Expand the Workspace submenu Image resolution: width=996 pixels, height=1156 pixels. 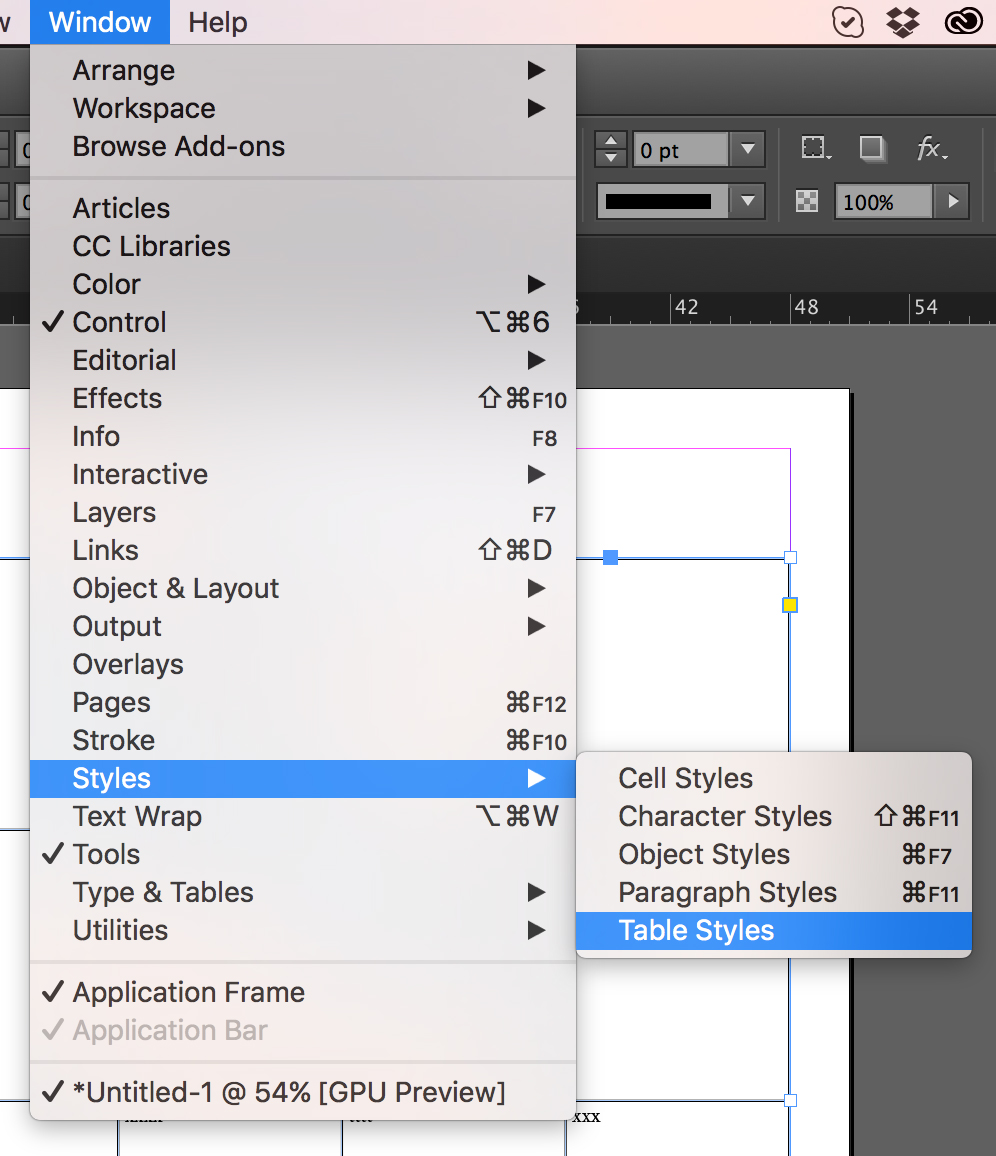pyautogui.click(x=144, y=108)
